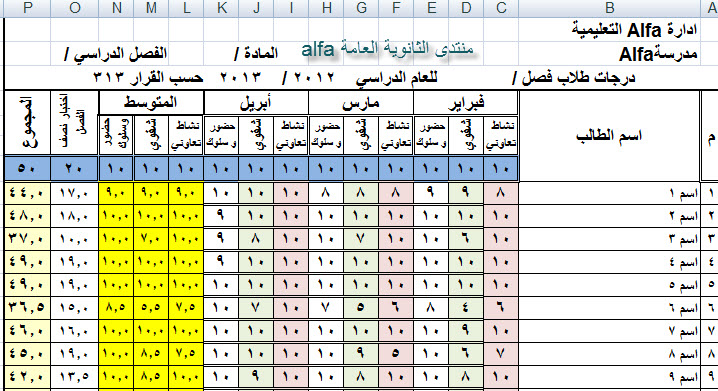Select column B header
This screenshot has width=718, height=391.
click(609, 8)
